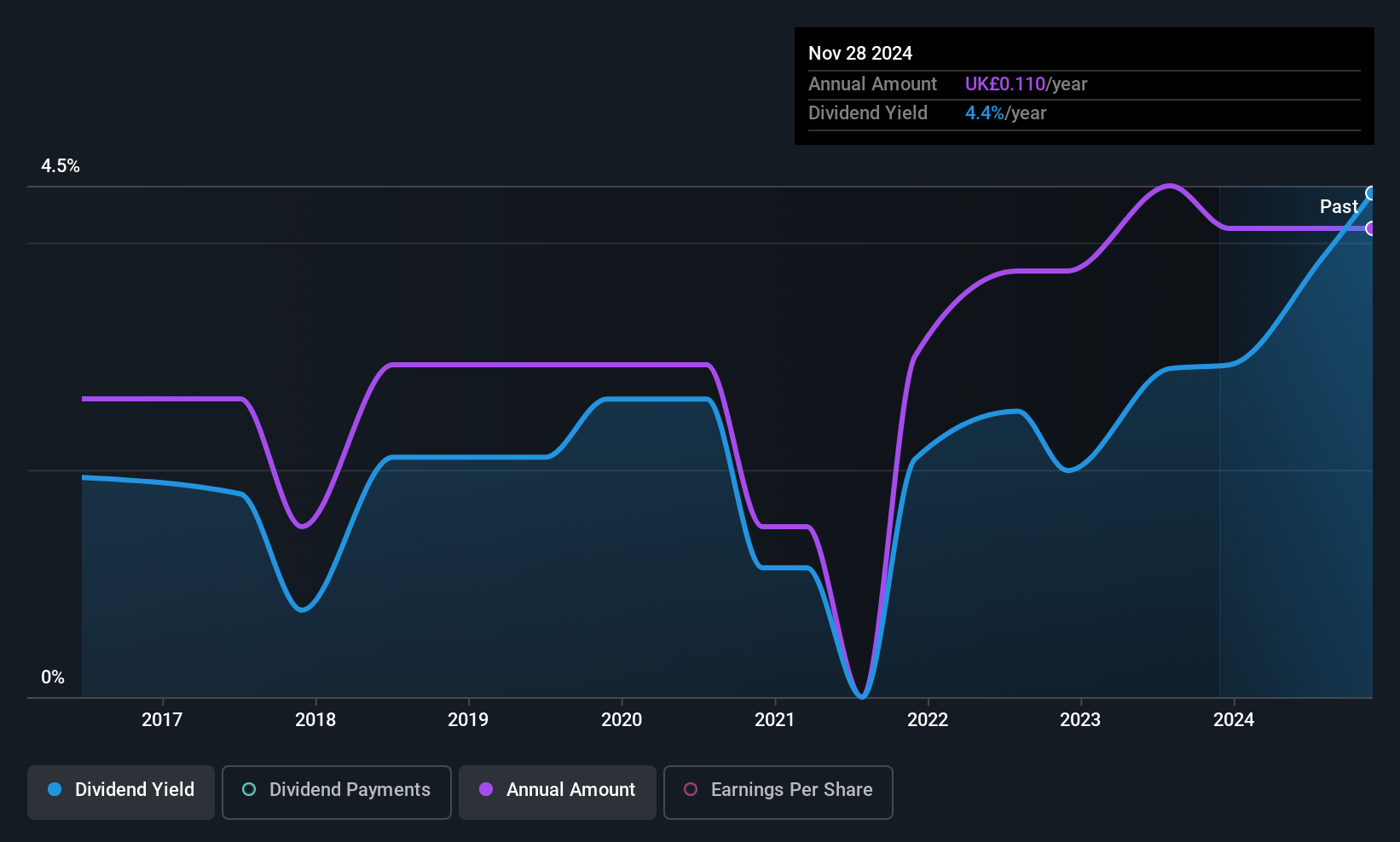1400x842 pixels.
Task: Click the UK£0.110/year annual amount value
Action: point(1026,84)
